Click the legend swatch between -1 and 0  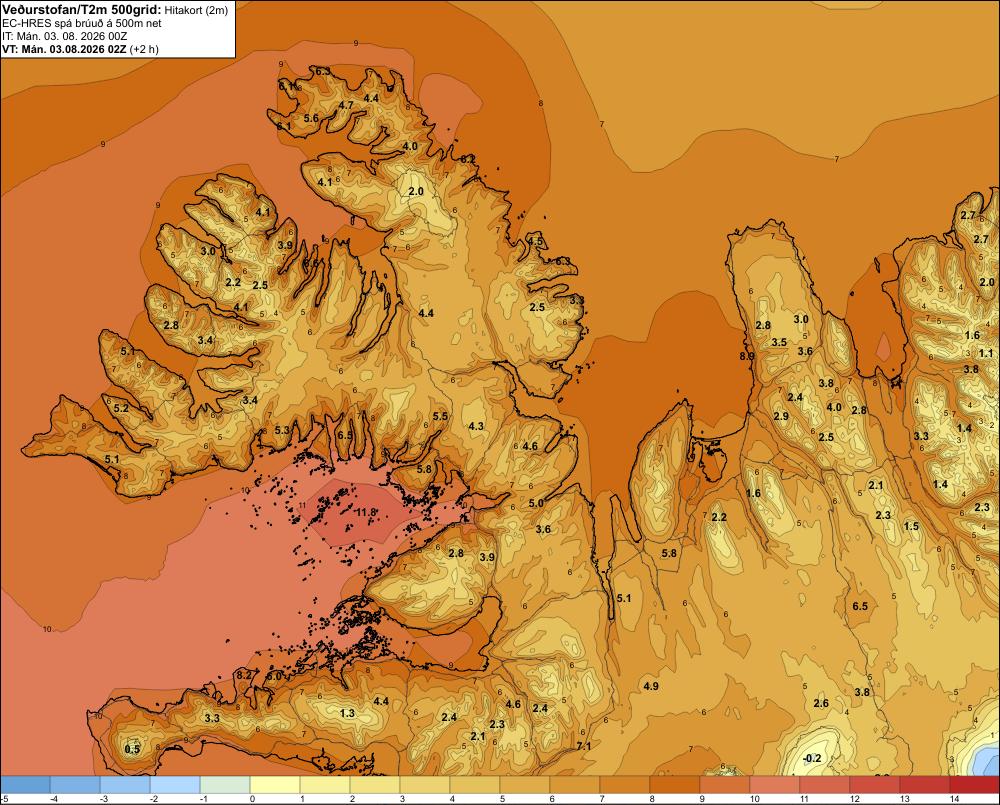click(x=225, y=785)
